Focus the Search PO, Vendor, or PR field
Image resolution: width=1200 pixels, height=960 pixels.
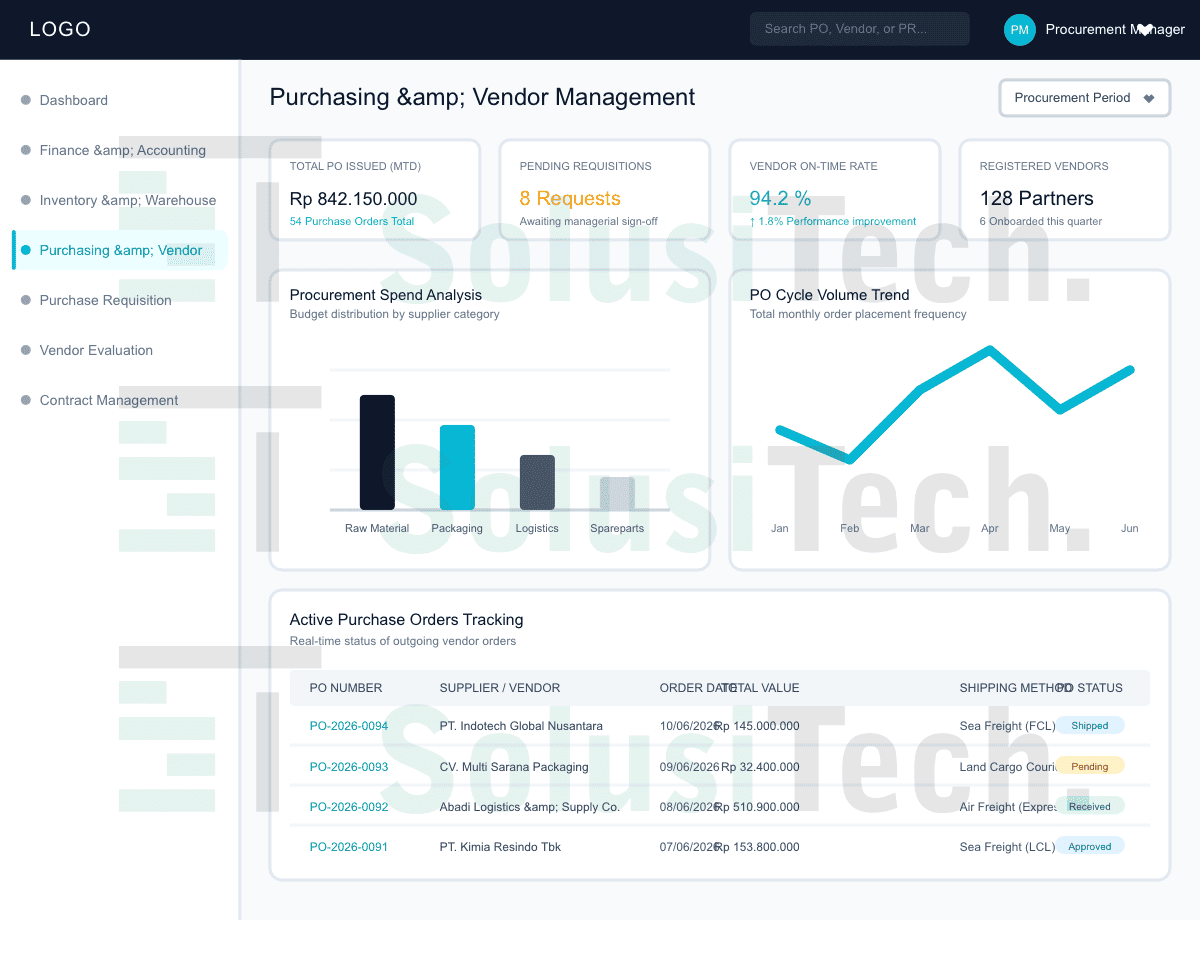pyautogui.click(x=860, y=29)
